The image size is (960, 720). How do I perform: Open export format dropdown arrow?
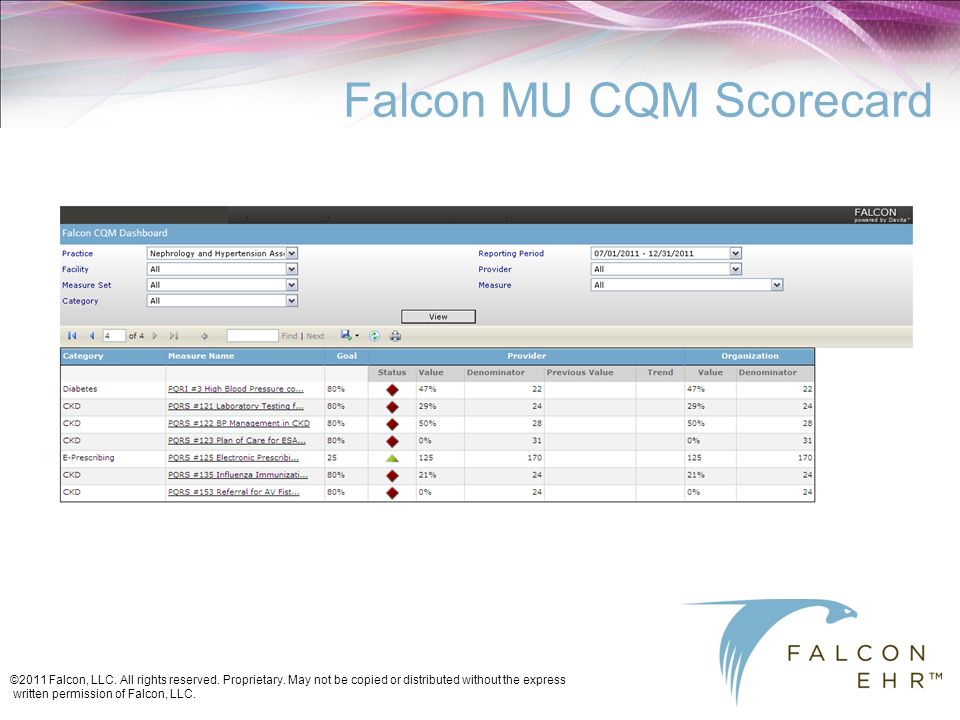pyautogui.click(x=357, y=336)
